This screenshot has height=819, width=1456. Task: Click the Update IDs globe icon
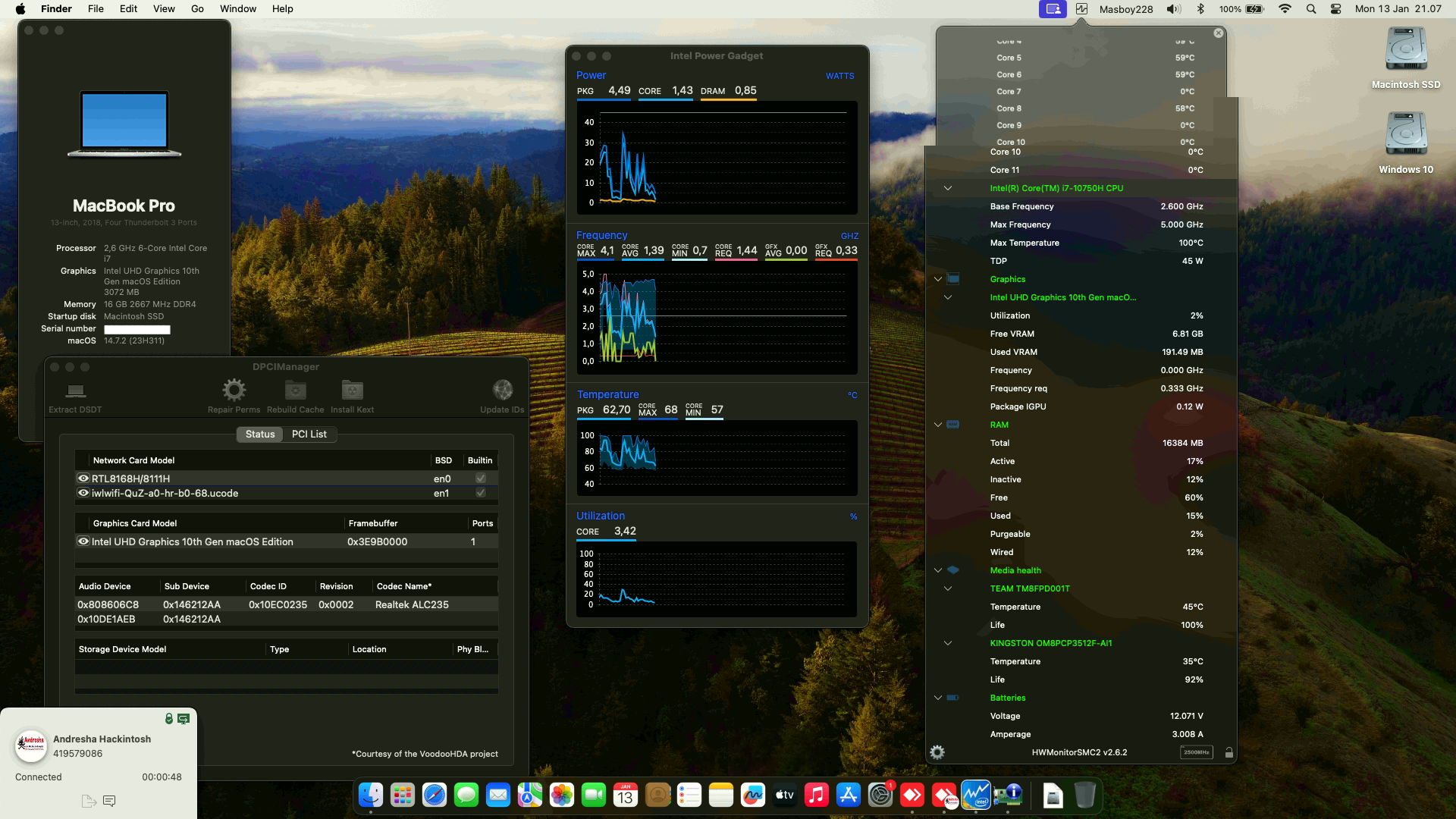point(503,391)
